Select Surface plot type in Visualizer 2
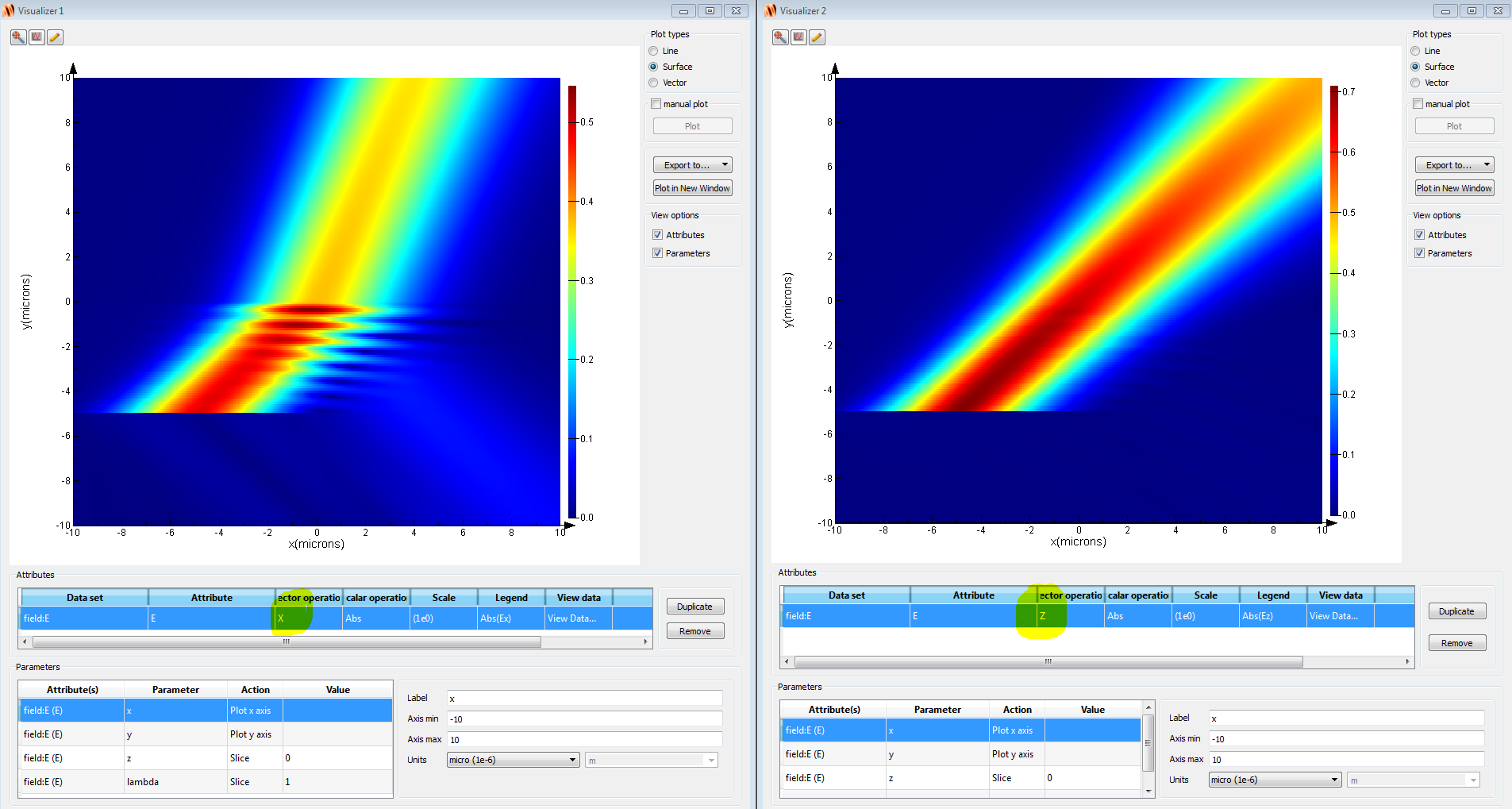Image resolution: width=1512 pixels, height=809 pixels. 1415,67
